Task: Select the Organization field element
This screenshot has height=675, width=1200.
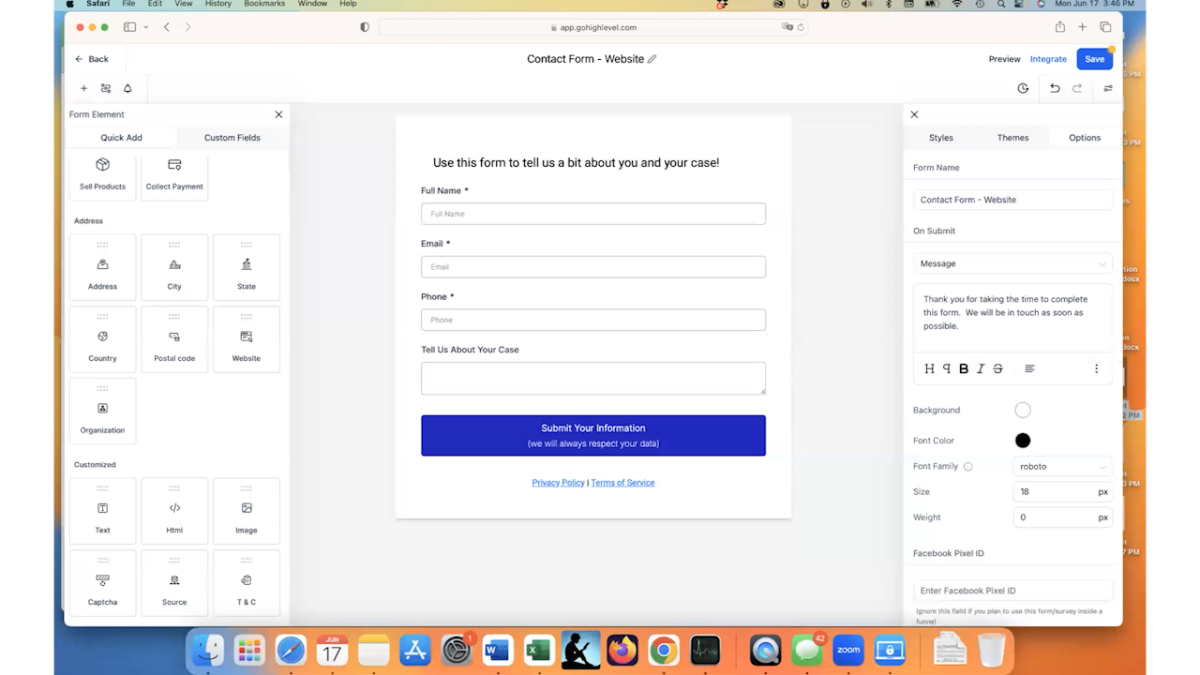Action: (x=102, y=411)
